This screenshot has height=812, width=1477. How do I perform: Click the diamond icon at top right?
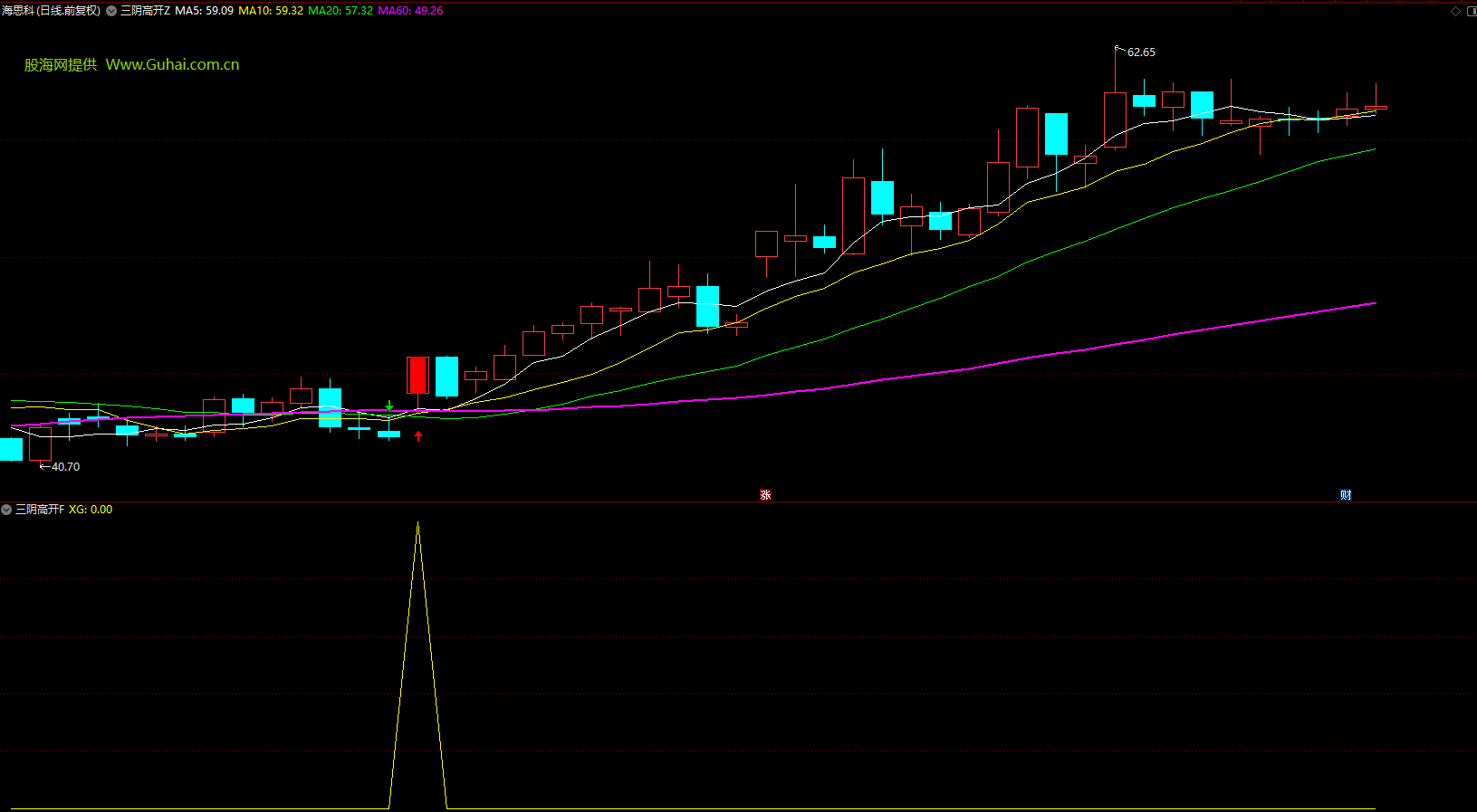1456,11
